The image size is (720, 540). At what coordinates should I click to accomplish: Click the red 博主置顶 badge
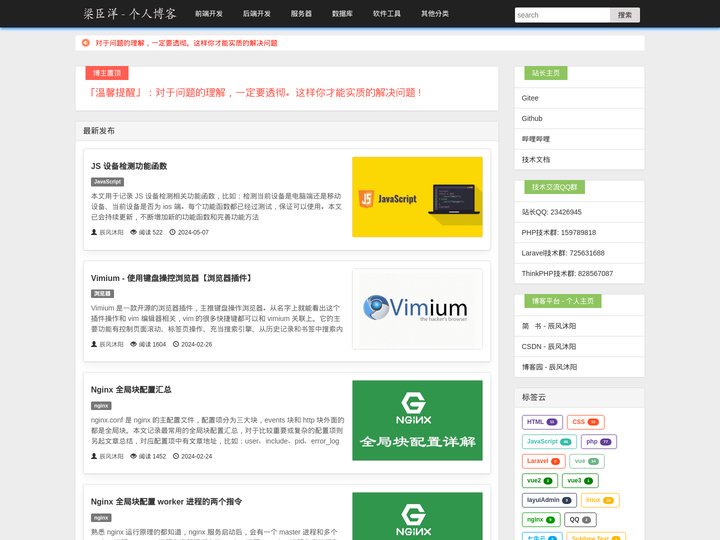[x=107, y=73]
